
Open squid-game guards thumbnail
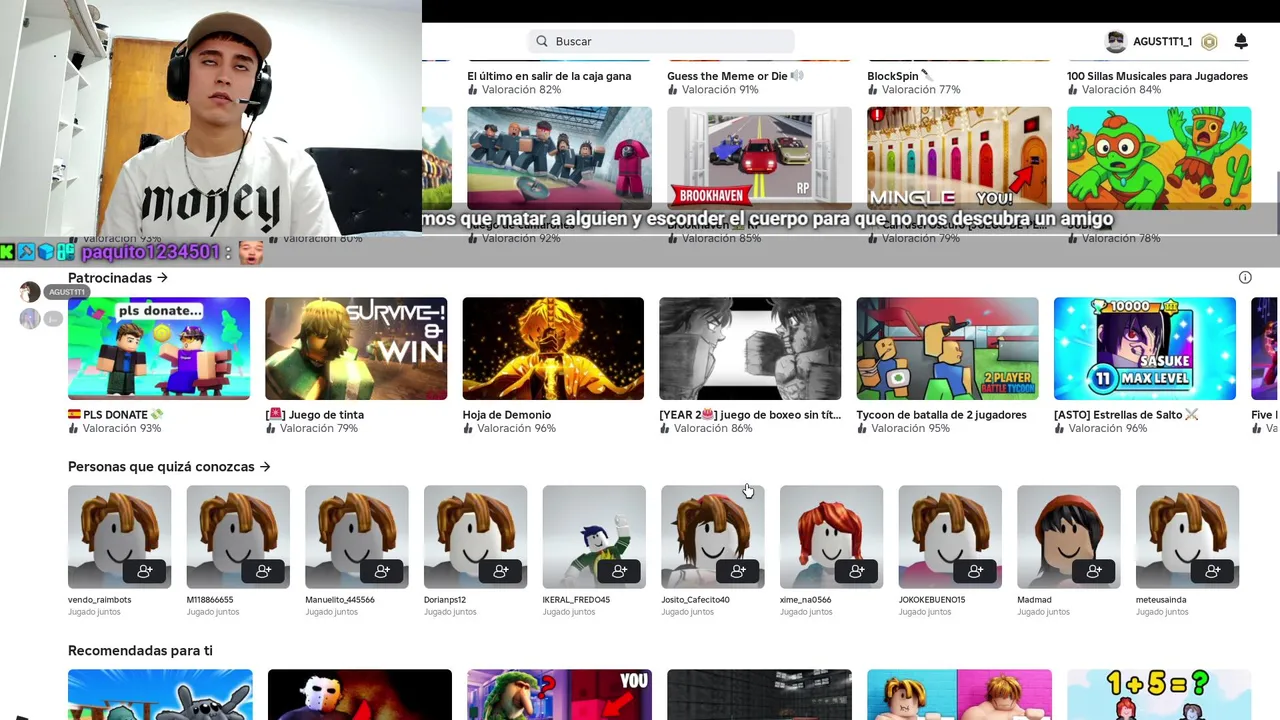coord(560,158)
